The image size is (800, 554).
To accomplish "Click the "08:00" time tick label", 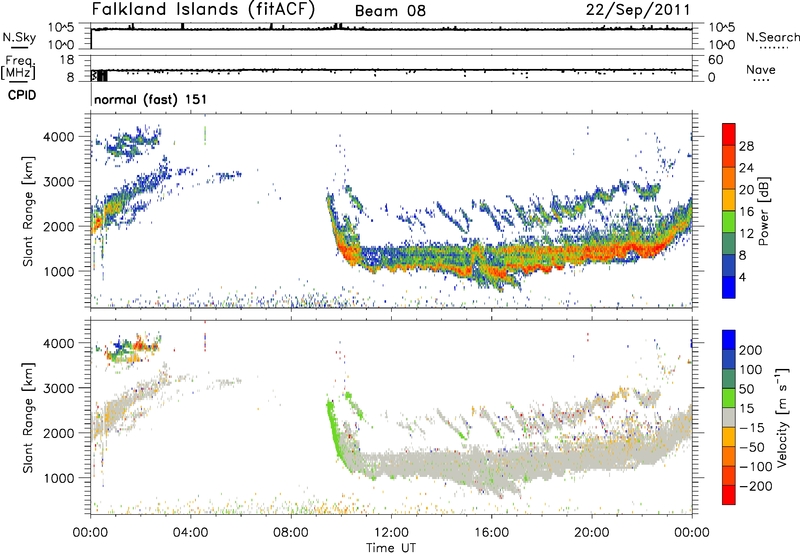I will click(x=291, y=533).
